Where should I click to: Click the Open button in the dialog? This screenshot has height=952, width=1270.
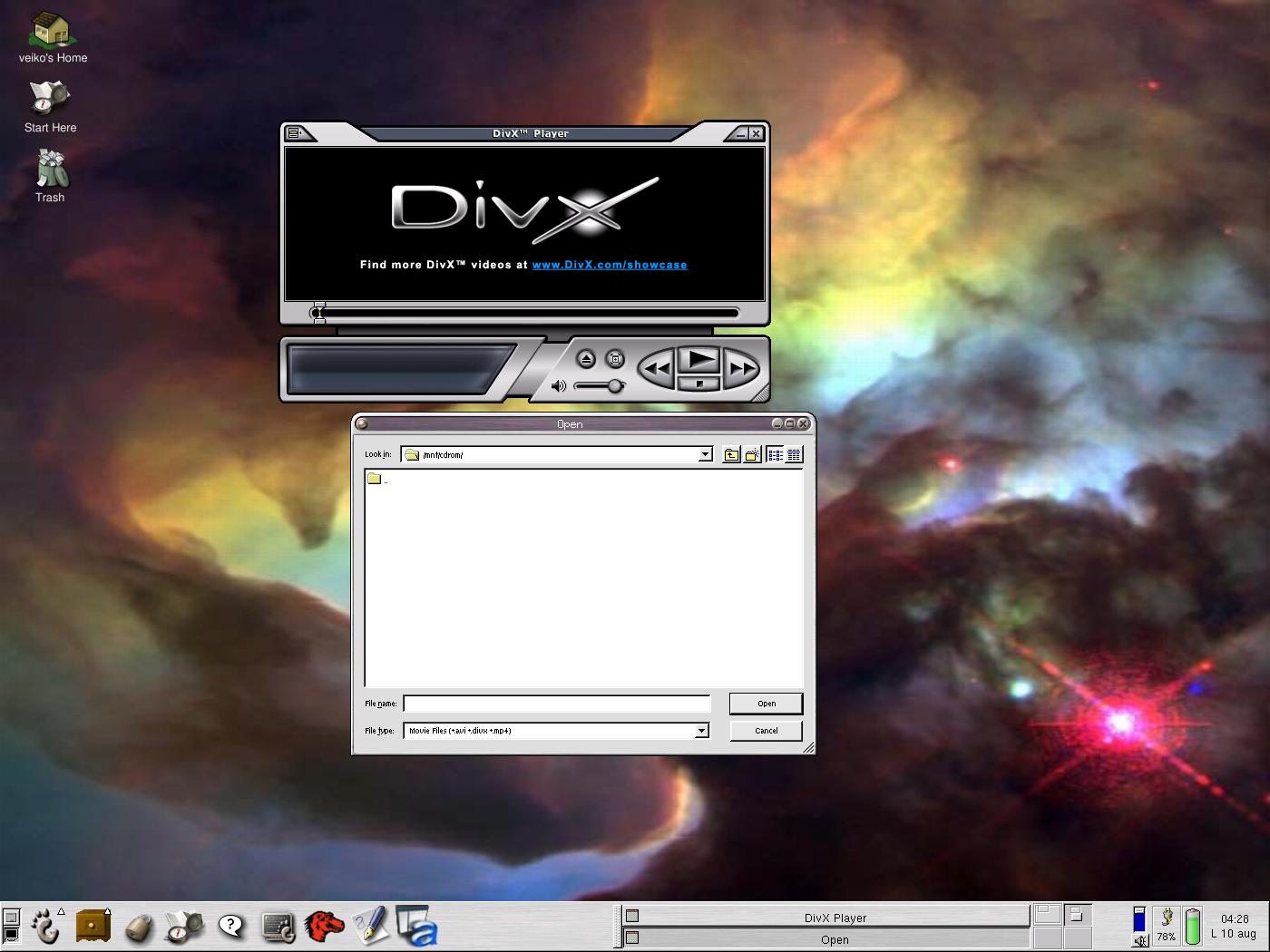pos(767,704)
